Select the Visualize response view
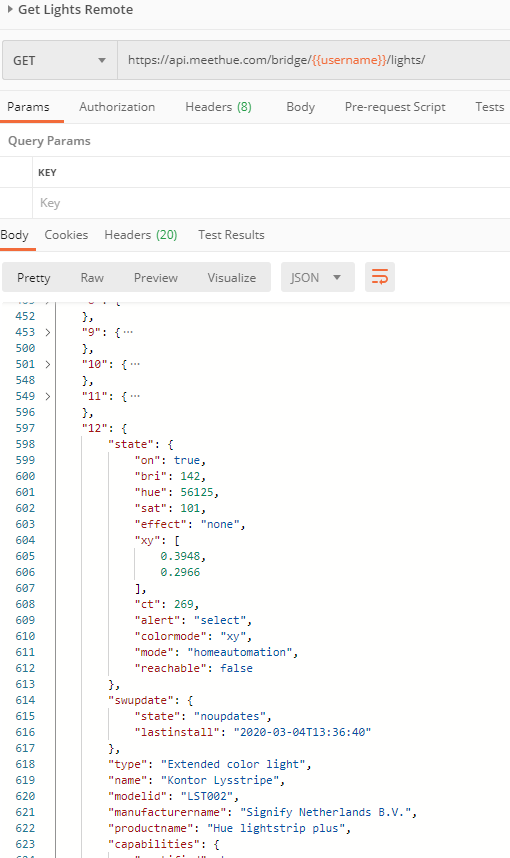Viewport: 510px width, 858px height. coord(231,277)
